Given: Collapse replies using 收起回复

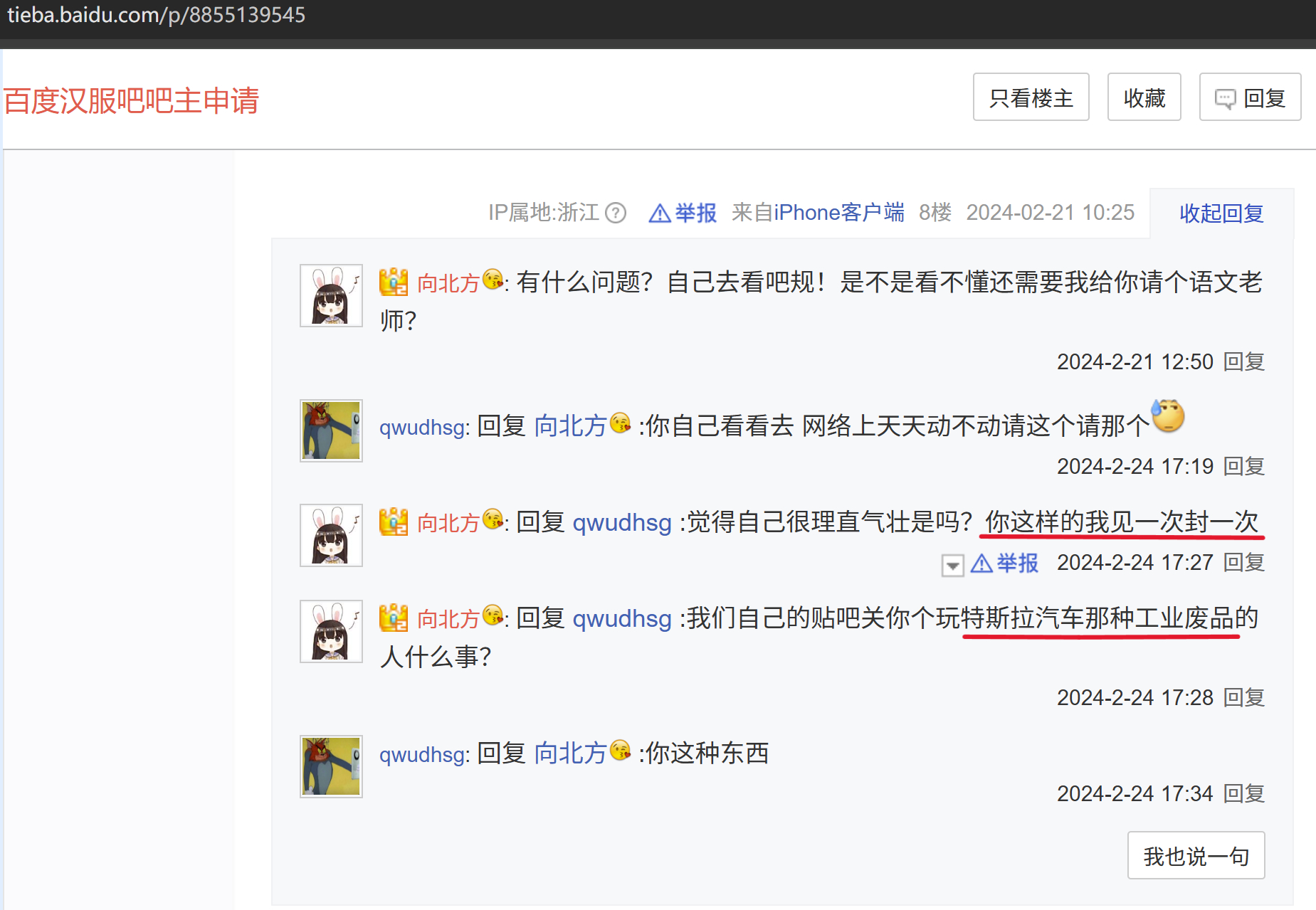Looking at the screenshot, I should coord(1221,213).
